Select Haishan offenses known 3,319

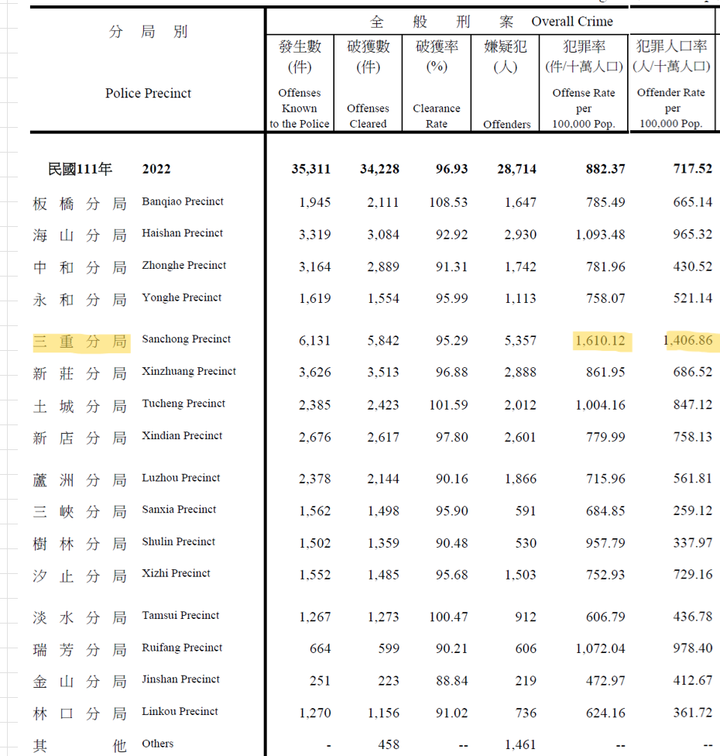[x=314, y=235]
